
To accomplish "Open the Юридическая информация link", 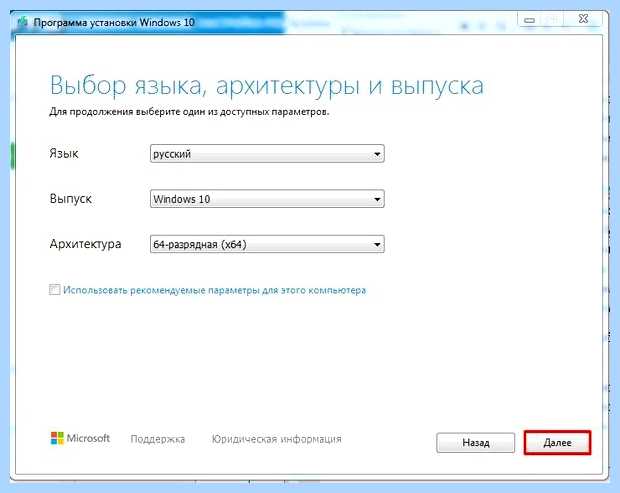I will pyautogui.click(x=276, y=439).
